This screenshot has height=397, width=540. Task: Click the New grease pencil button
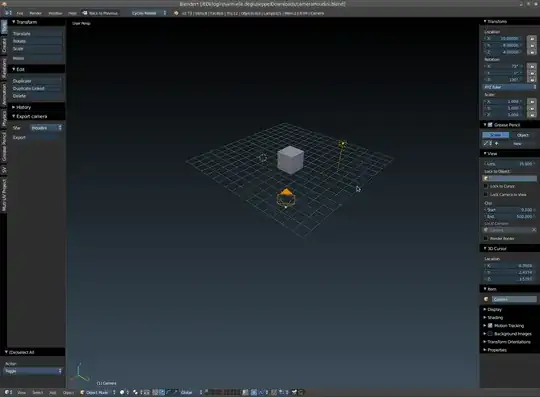tap(518, 144)
